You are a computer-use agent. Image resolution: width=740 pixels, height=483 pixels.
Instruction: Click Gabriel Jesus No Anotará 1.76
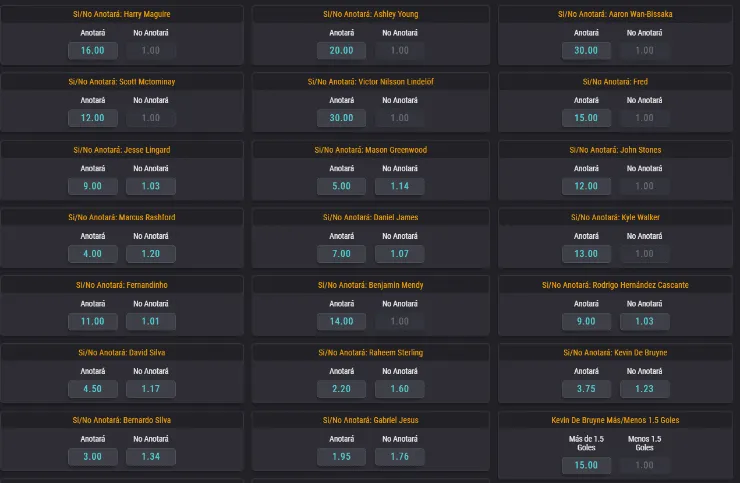coord(399,457)
